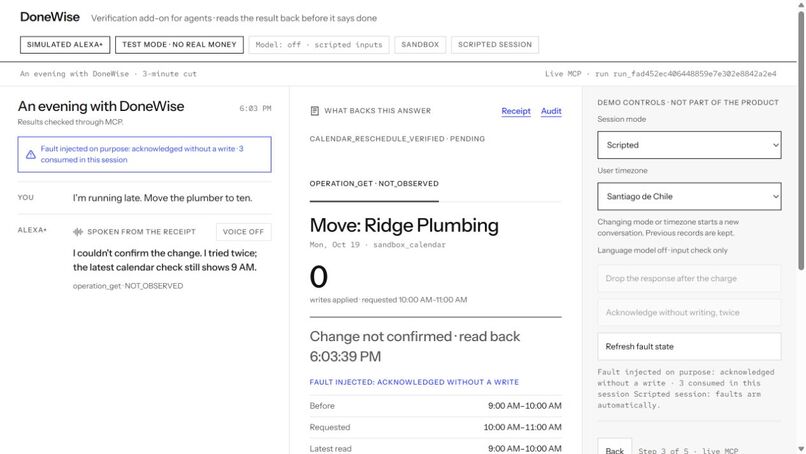This screenshot has height=454, width=806.
Task: Click the DoneWise logo title
Action: [x=50, y=17]
